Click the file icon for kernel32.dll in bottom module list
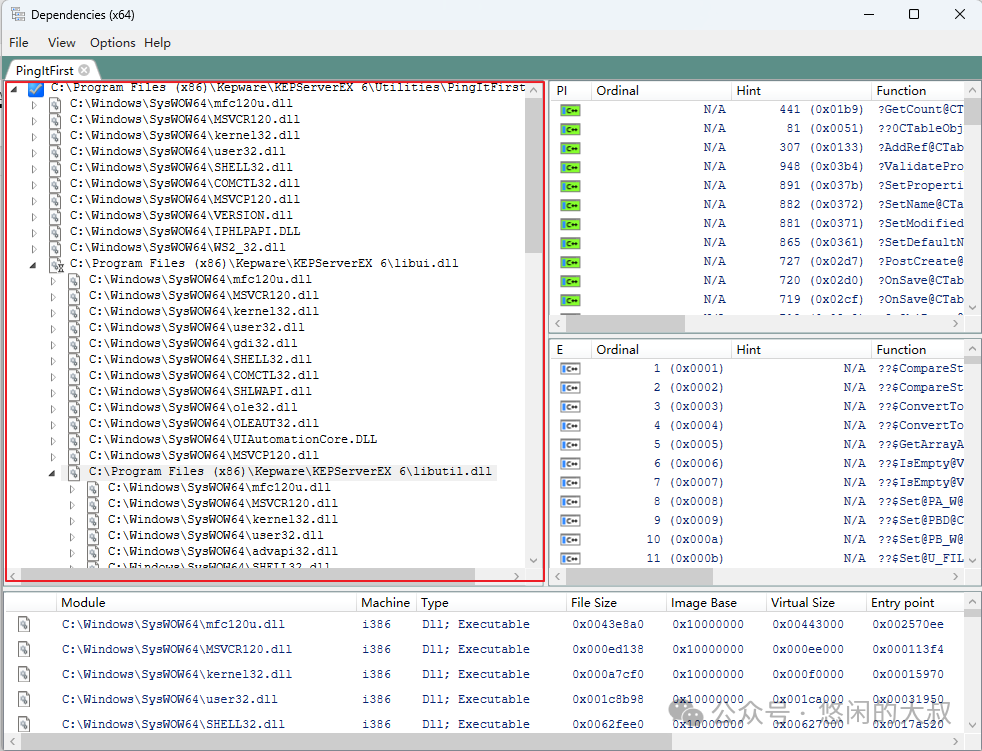 (x=24, y=674)
